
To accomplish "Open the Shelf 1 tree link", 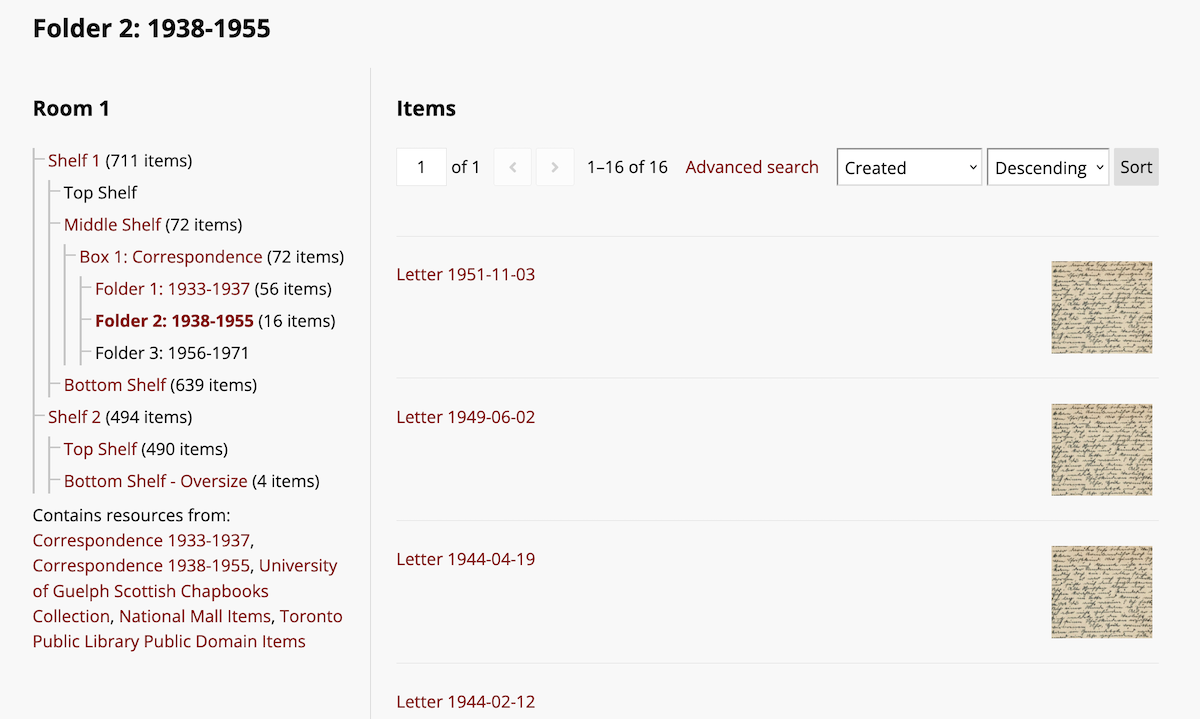I will [x=74, y=160].
